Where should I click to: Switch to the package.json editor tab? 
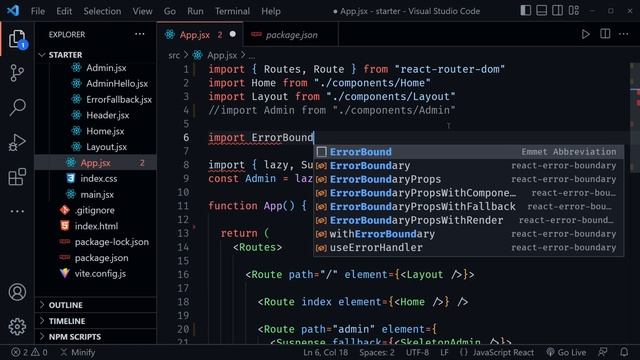coord(291,35)
